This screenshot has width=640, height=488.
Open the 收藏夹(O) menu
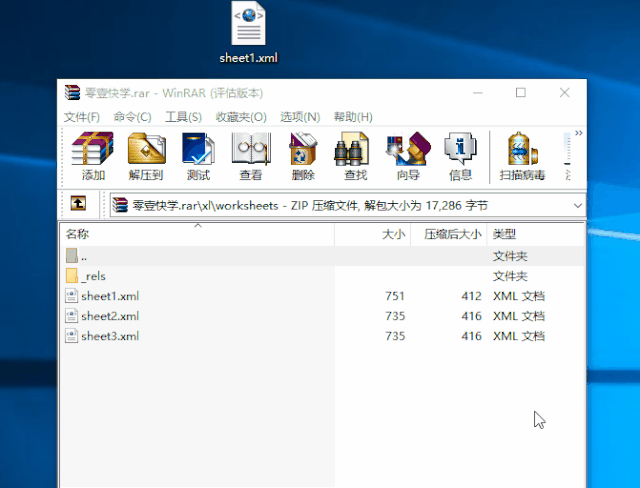click(x=241, y=117)
